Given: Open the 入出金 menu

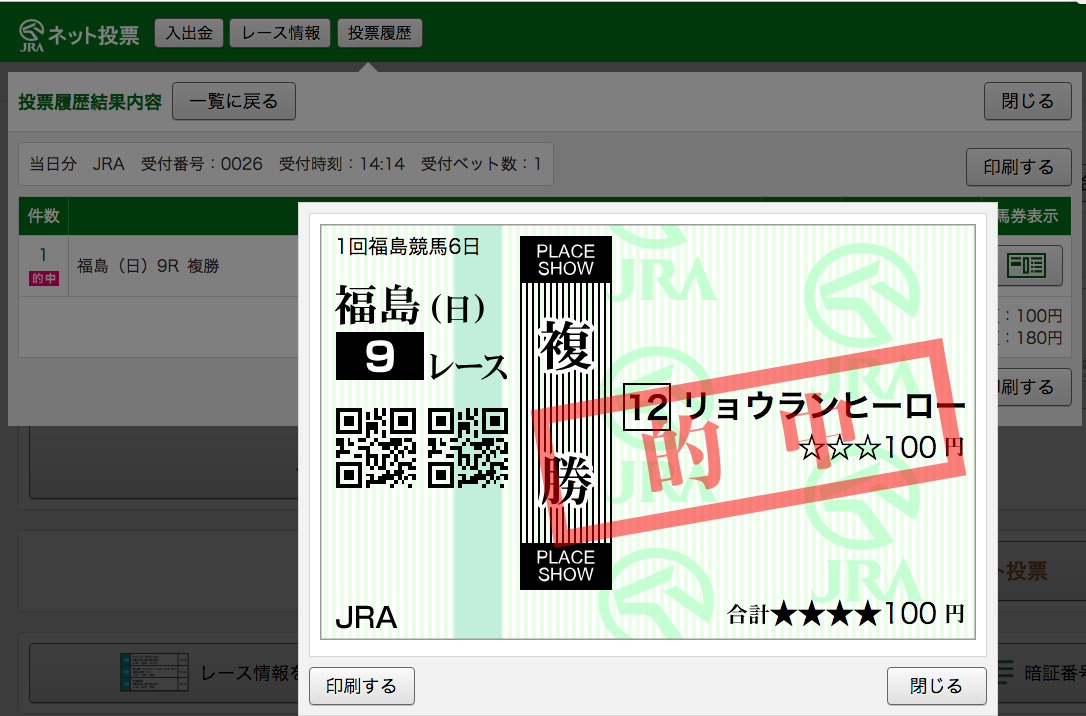Looking at the screenshot, I should coord(188,33).
